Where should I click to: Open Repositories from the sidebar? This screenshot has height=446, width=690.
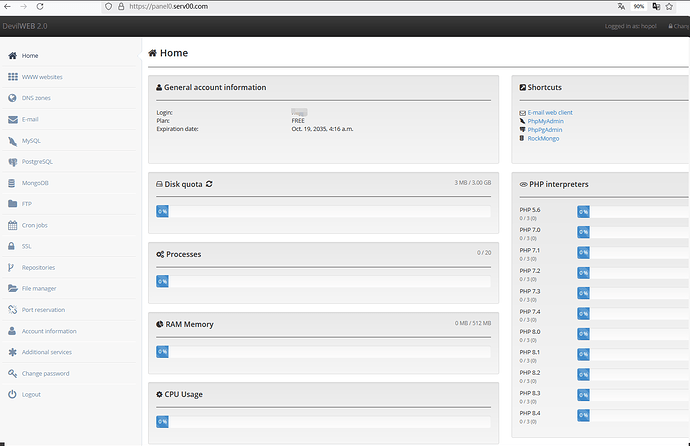point(38,267)
